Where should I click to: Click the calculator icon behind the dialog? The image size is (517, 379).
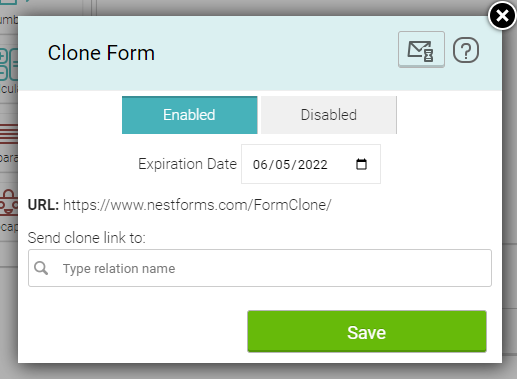9,64
